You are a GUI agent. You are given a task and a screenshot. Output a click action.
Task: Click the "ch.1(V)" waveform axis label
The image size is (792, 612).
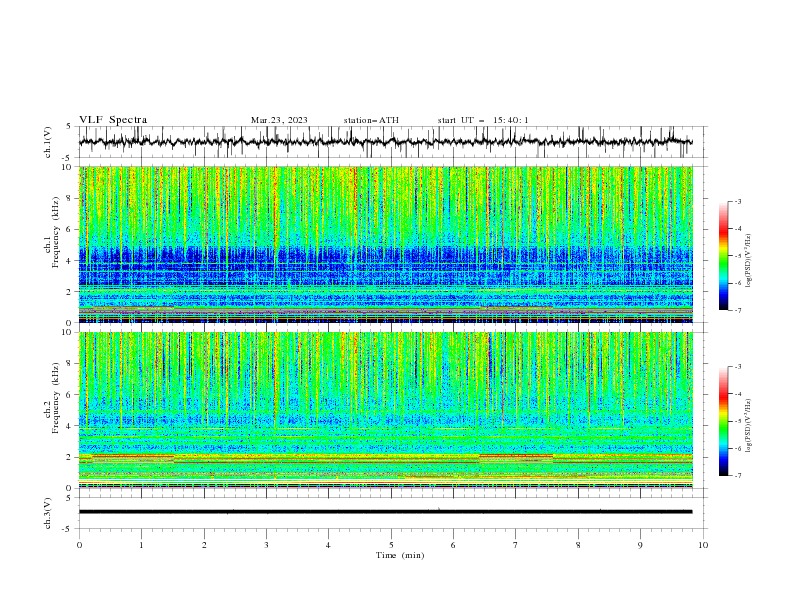(48, 142)
